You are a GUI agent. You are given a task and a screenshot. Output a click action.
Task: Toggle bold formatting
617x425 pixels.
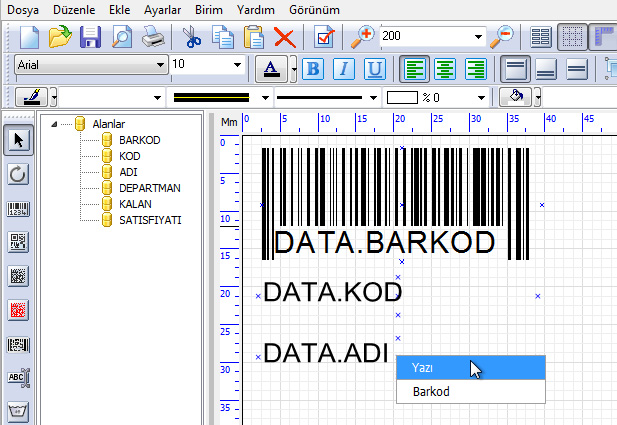click(313, 69)
